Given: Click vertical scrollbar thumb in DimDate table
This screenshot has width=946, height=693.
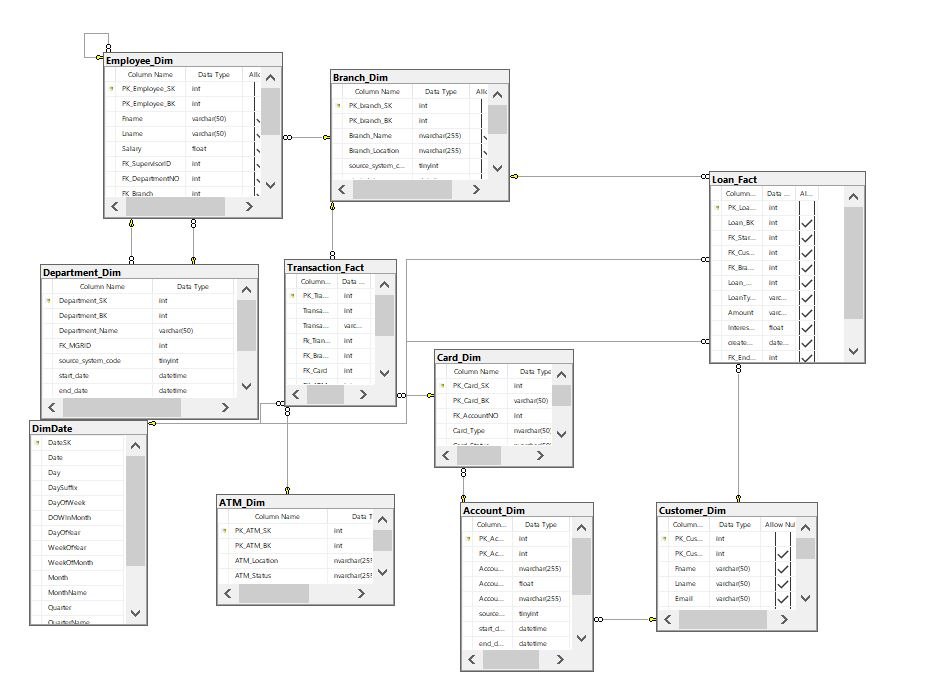Looking at the screenshot, I should tap(135, 511).
